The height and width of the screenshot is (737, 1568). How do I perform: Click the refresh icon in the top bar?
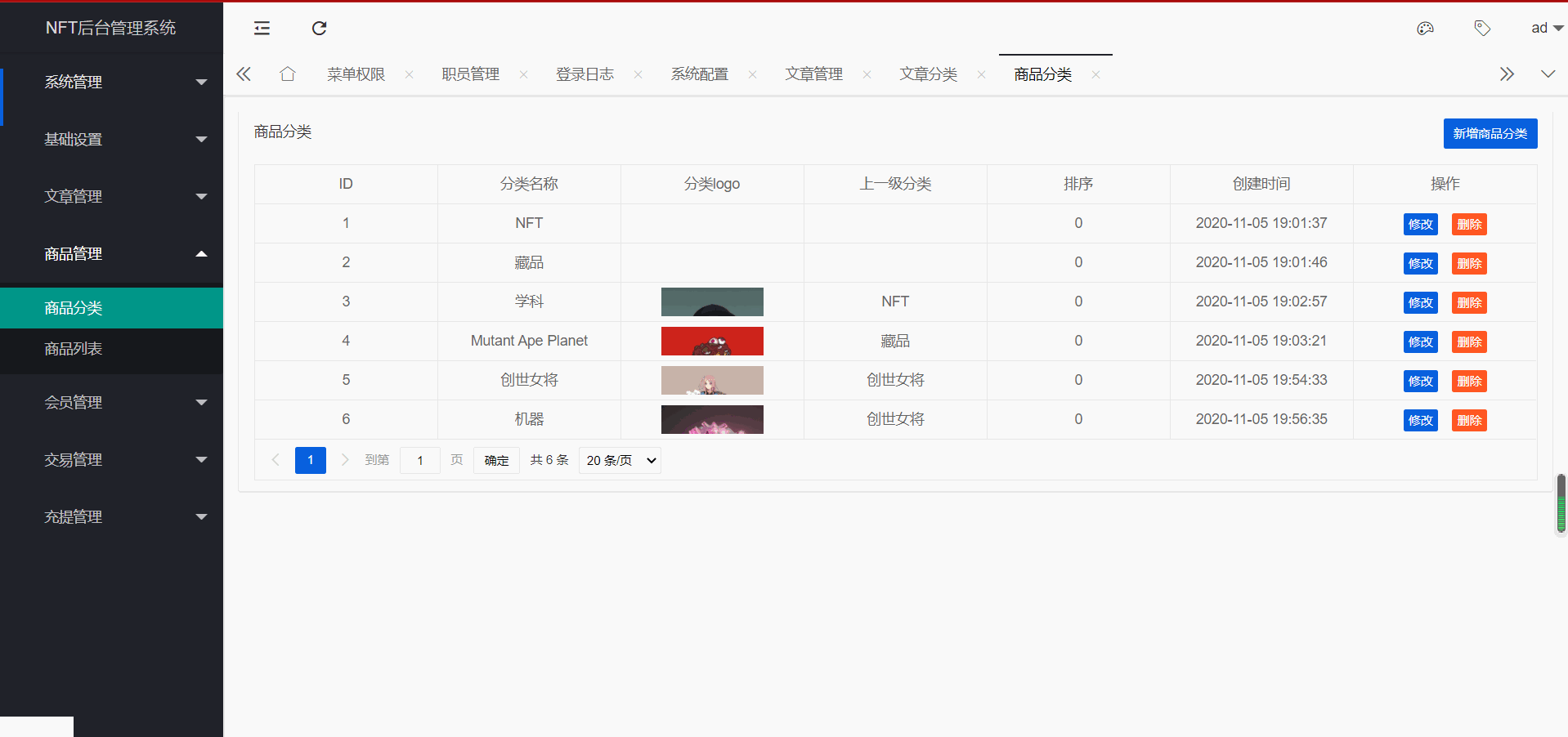319,29
